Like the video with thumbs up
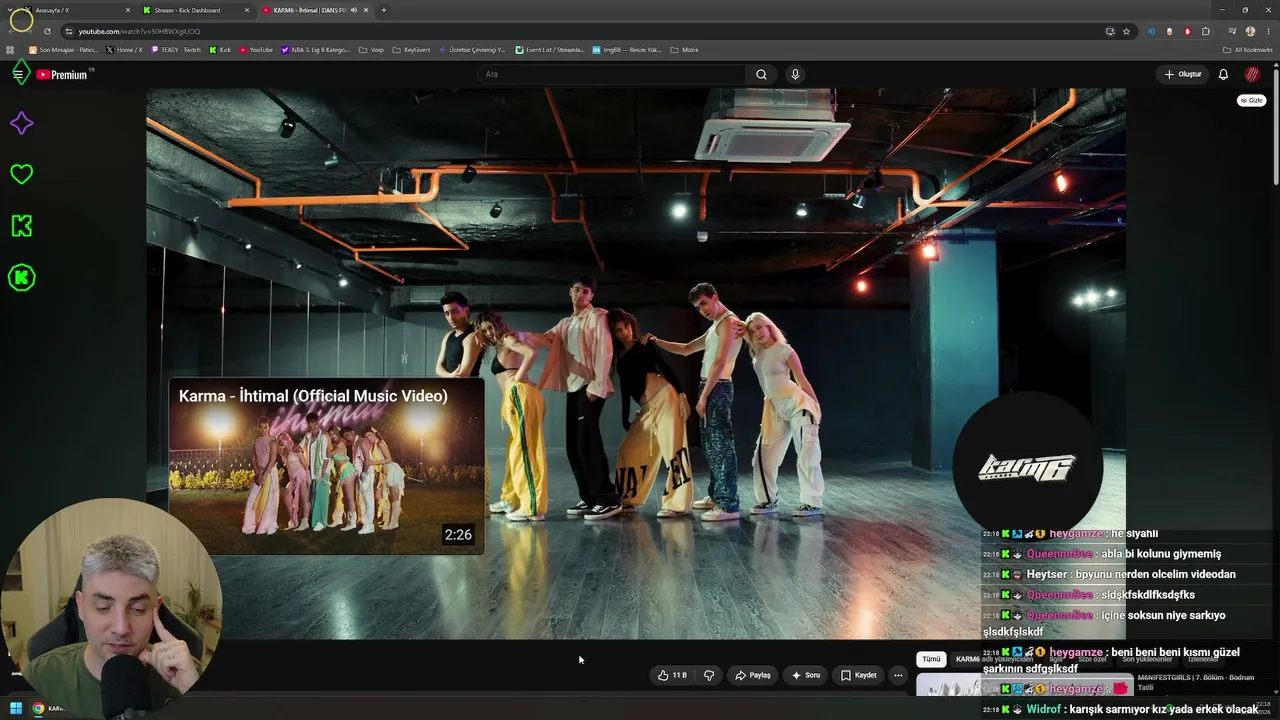This screenshot has height=720, width=1280. pyautogui.click(x=672, y=675)
